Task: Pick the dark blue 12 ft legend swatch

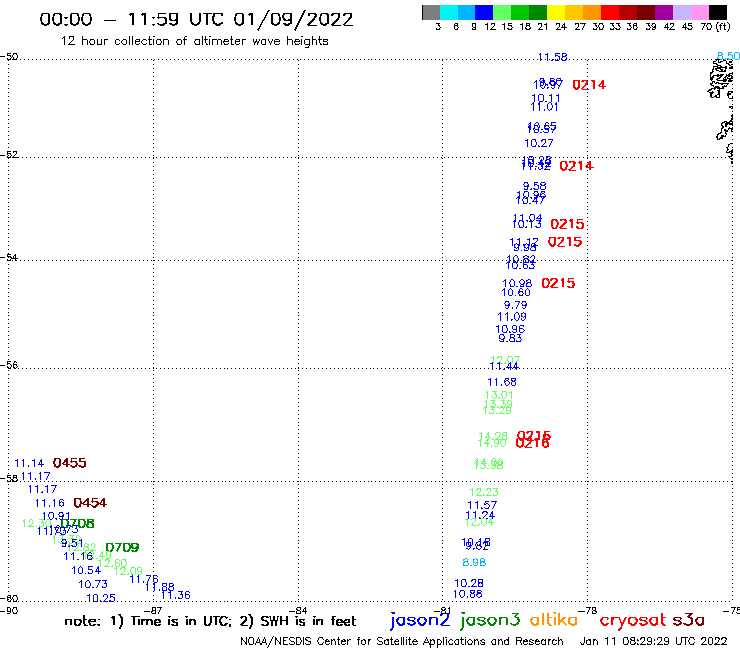Action: click(x=484, y=12)
